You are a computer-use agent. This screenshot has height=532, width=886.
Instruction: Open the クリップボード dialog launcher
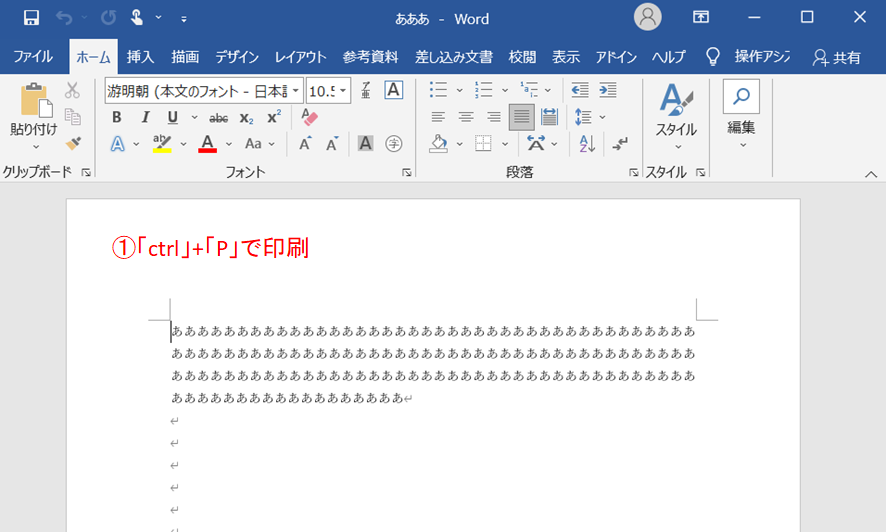tap(86, 172)
